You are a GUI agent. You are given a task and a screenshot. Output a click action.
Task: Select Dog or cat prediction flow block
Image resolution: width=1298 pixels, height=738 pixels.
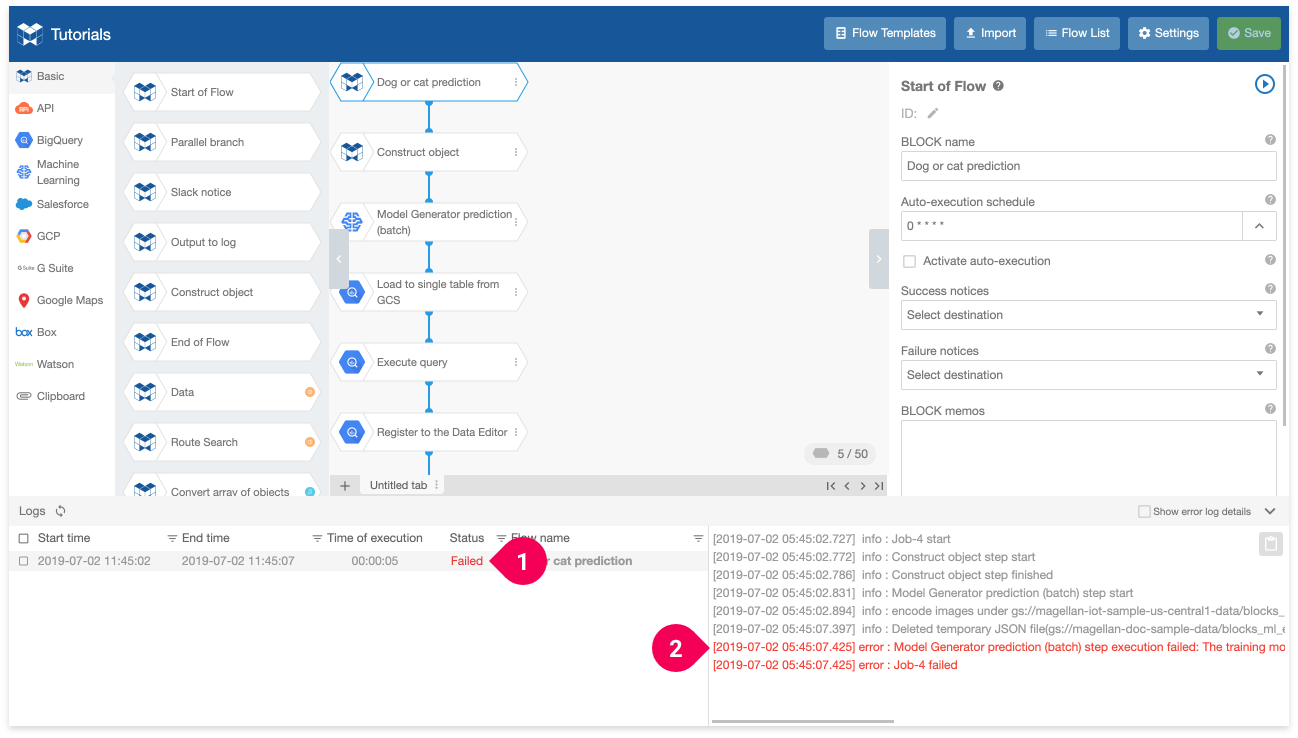pos(428,82)
